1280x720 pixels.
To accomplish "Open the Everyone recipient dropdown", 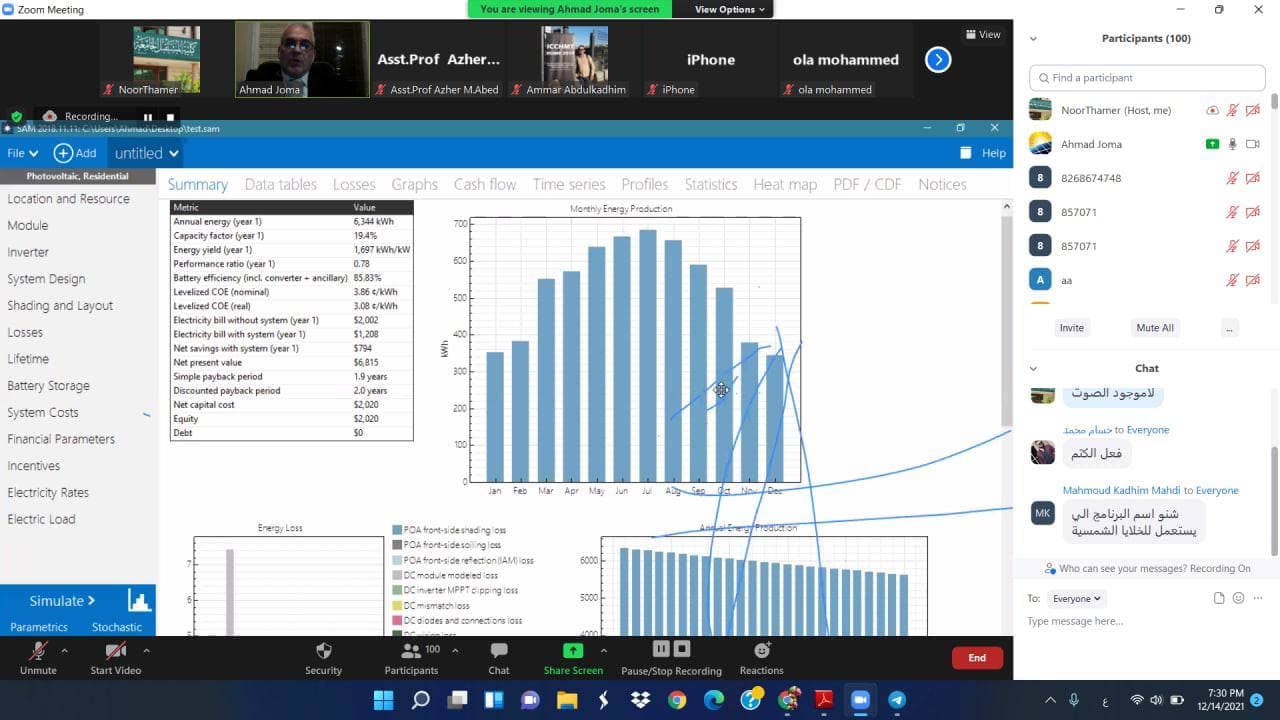I will 1076,598.
